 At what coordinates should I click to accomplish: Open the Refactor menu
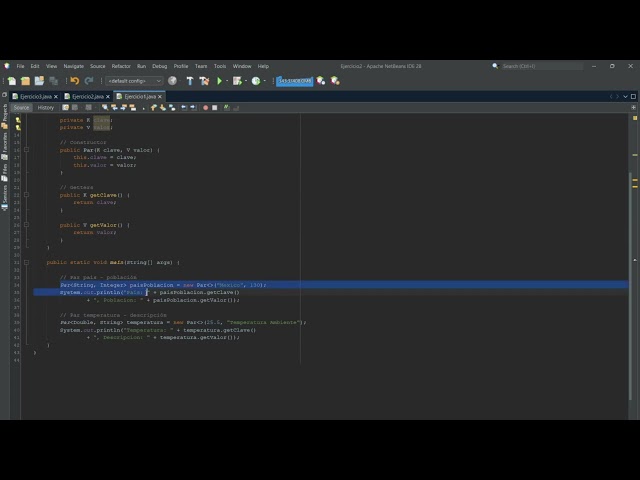[121, 66]
